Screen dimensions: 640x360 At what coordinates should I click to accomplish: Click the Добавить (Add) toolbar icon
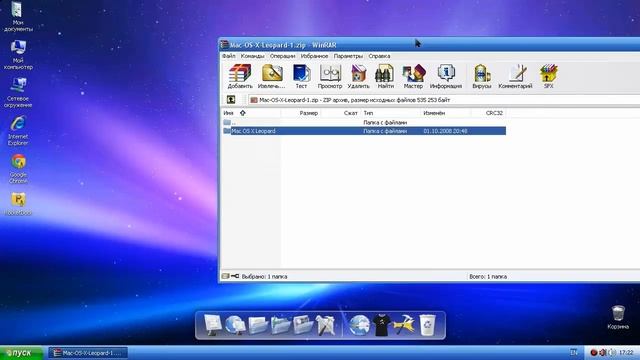pyautogui.click(x=240, y=76)
